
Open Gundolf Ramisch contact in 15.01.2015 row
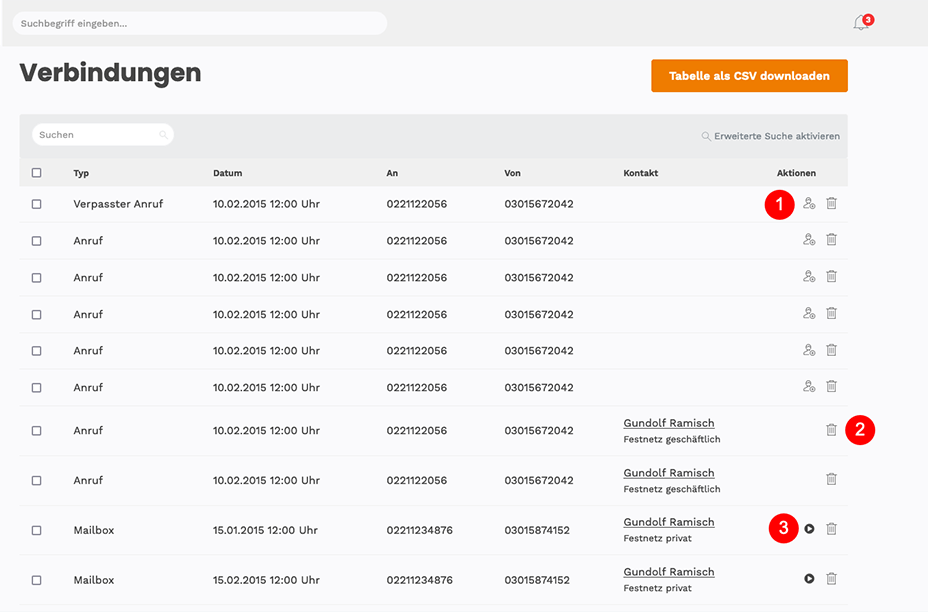point(669,522)
